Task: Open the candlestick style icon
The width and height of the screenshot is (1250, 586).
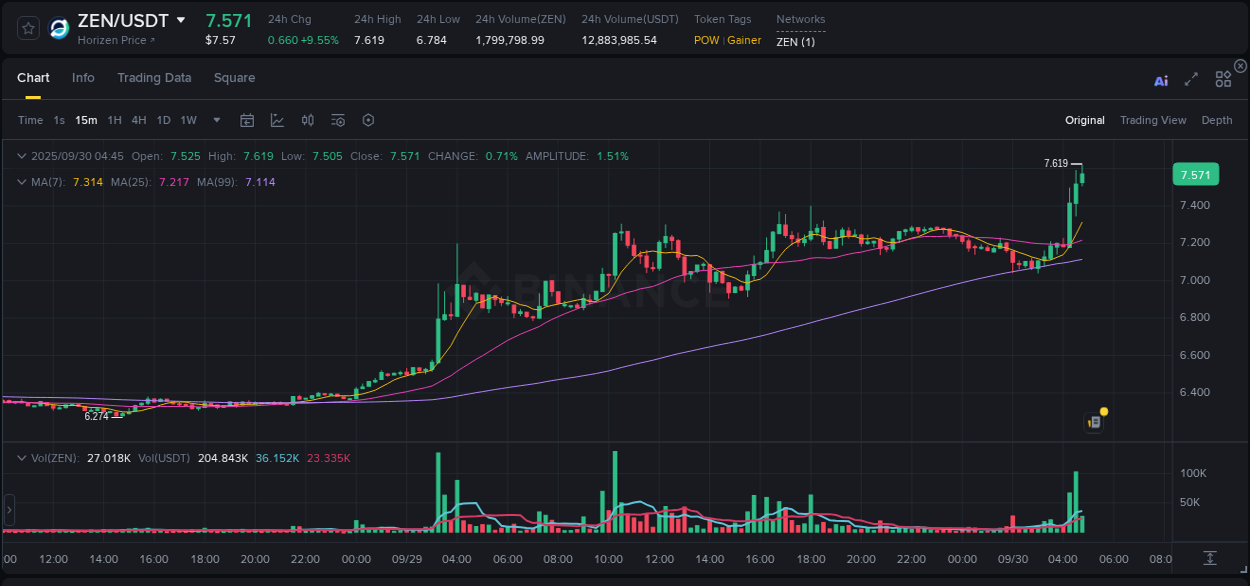Action: (307, 119)
